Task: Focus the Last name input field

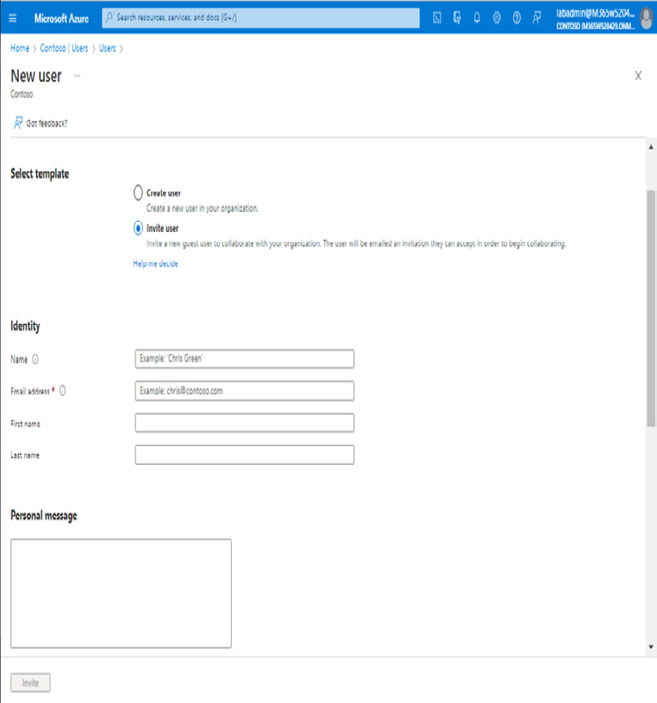Action: (x=244, y=455)
